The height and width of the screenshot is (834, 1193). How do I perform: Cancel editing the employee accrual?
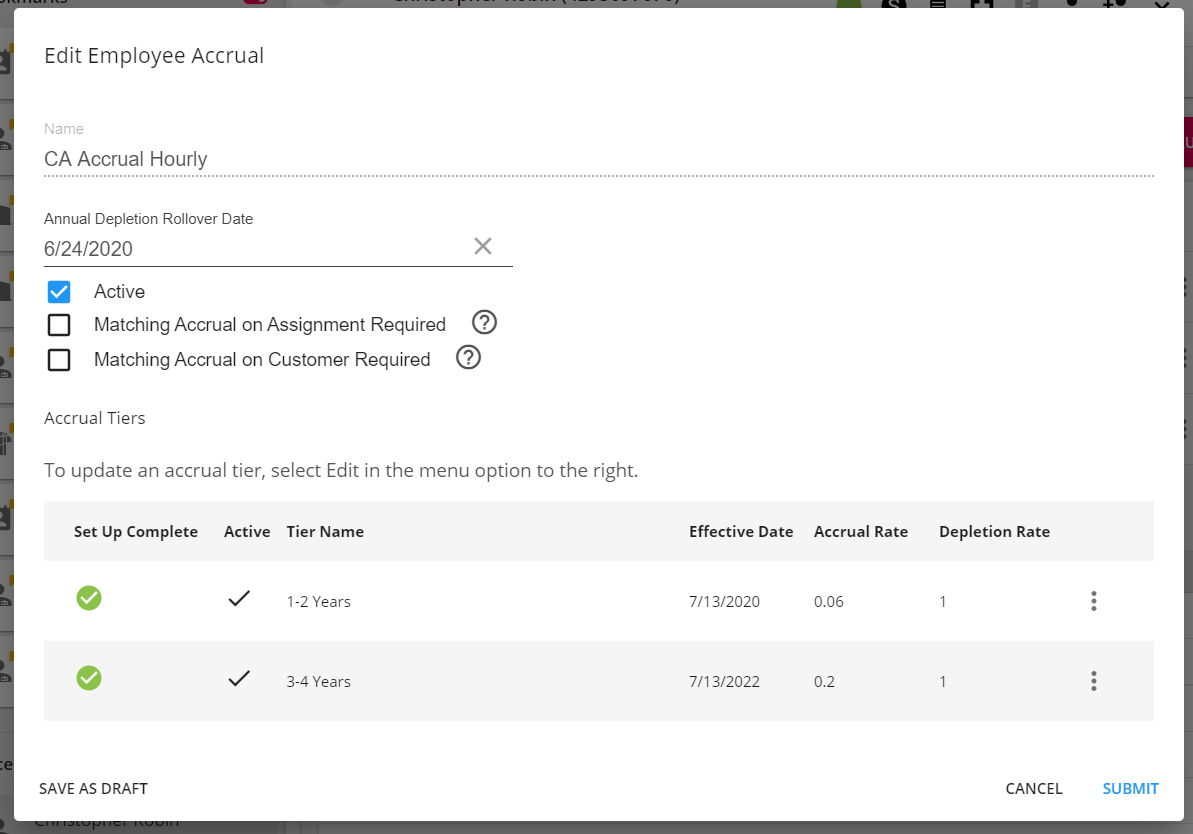[1034, 789]
